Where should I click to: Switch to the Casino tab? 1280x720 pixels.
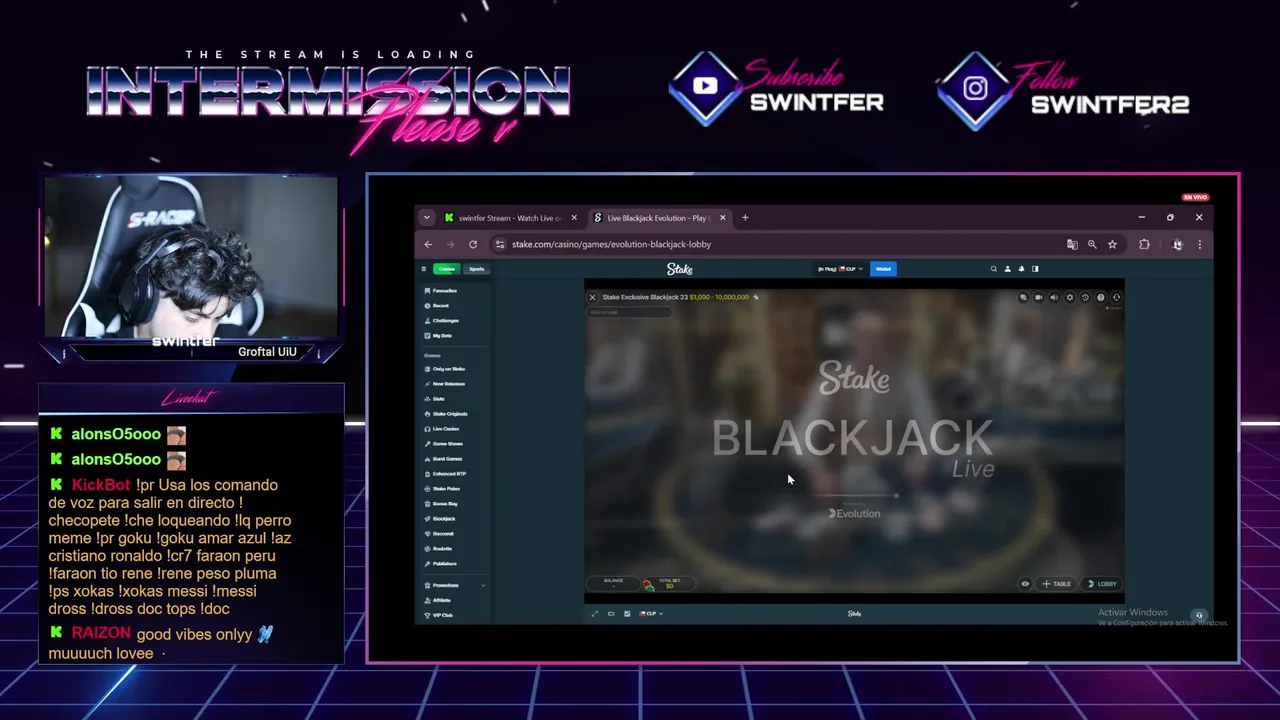pyautogui.click(x=446, y=269)
